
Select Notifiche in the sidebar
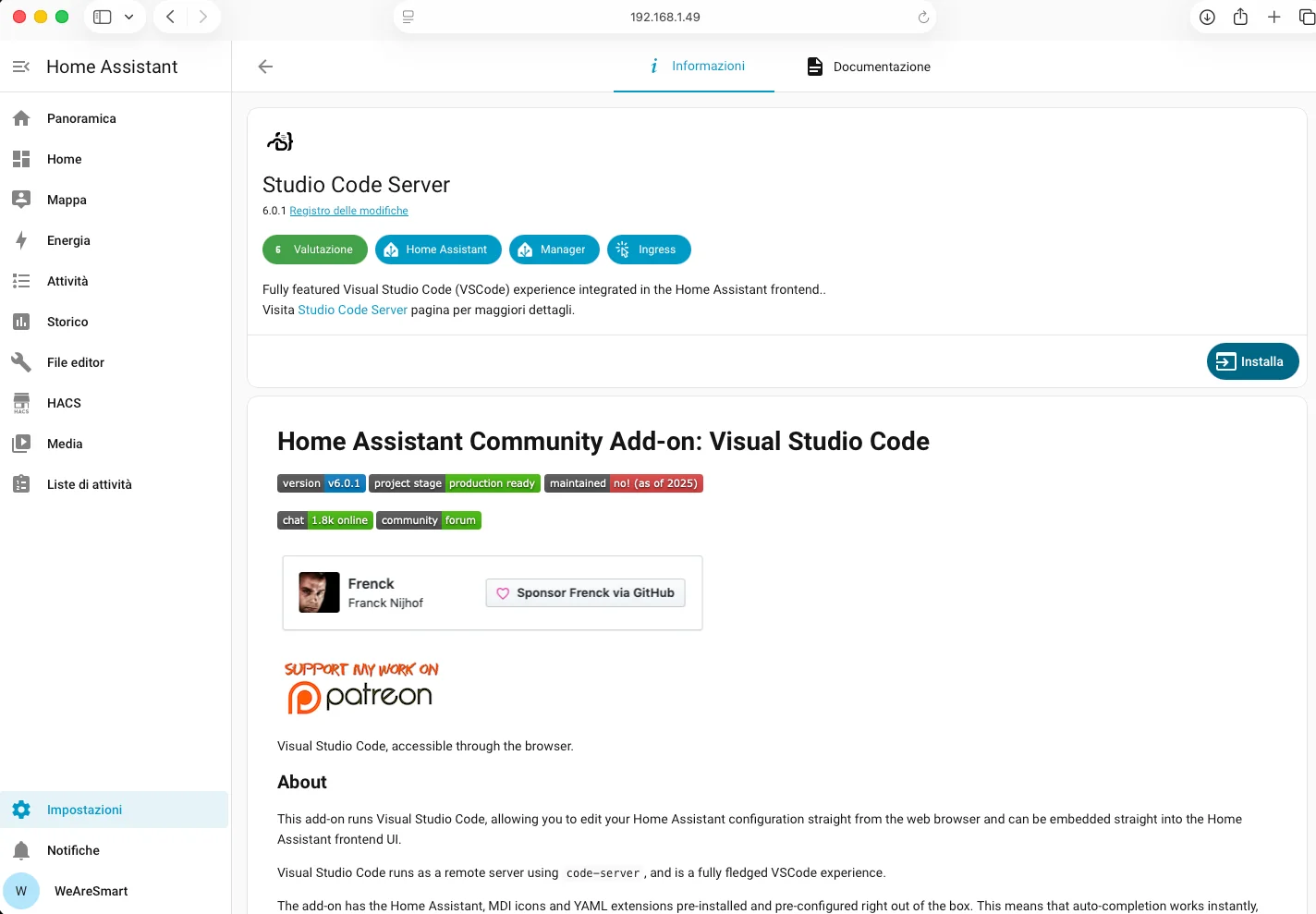click(73, 850)
